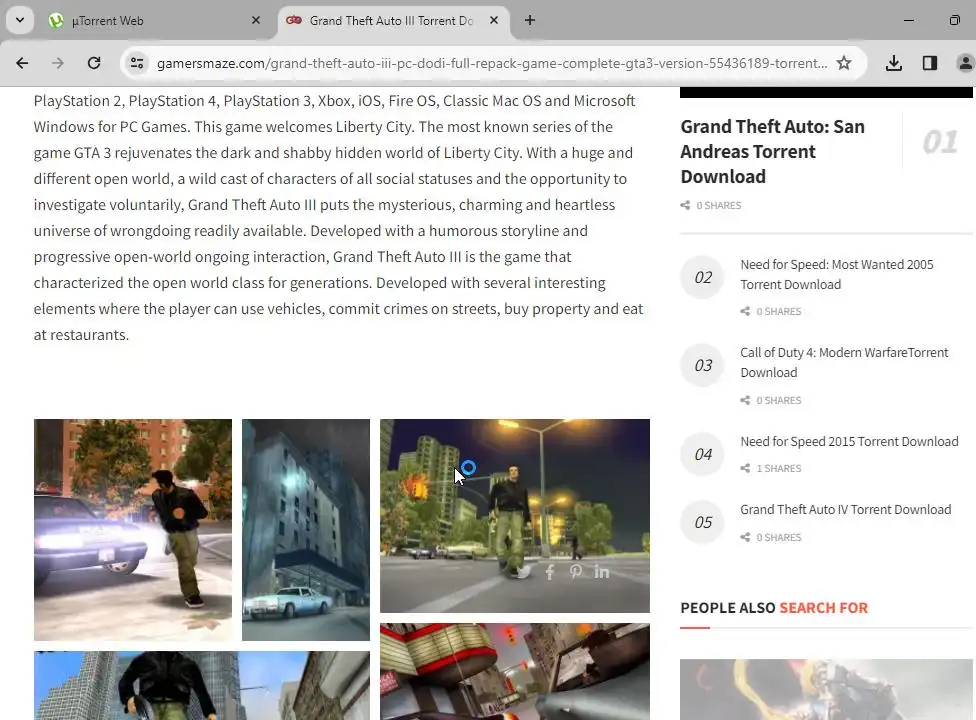
Task: Pin image with the Pinterest icon
Action: [x=575, y=571]
